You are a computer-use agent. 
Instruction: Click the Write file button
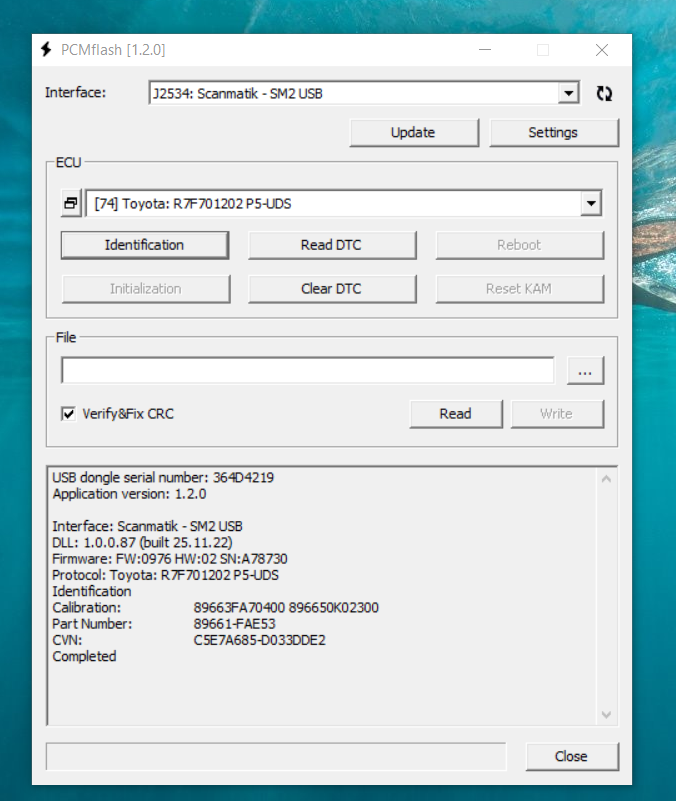[x=557, y=414]
